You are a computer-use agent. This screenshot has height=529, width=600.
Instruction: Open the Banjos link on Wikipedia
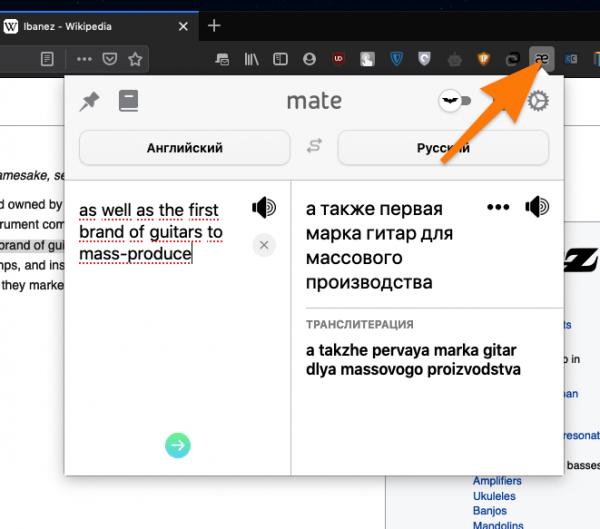point(489,511)
